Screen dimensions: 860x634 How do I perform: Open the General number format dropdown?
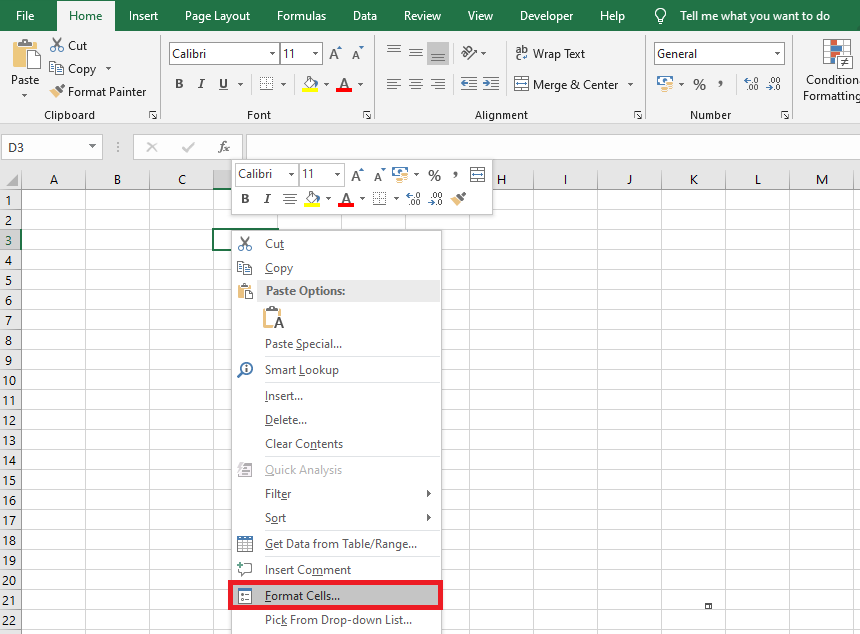pyautogui.click(x=777, y=54)
